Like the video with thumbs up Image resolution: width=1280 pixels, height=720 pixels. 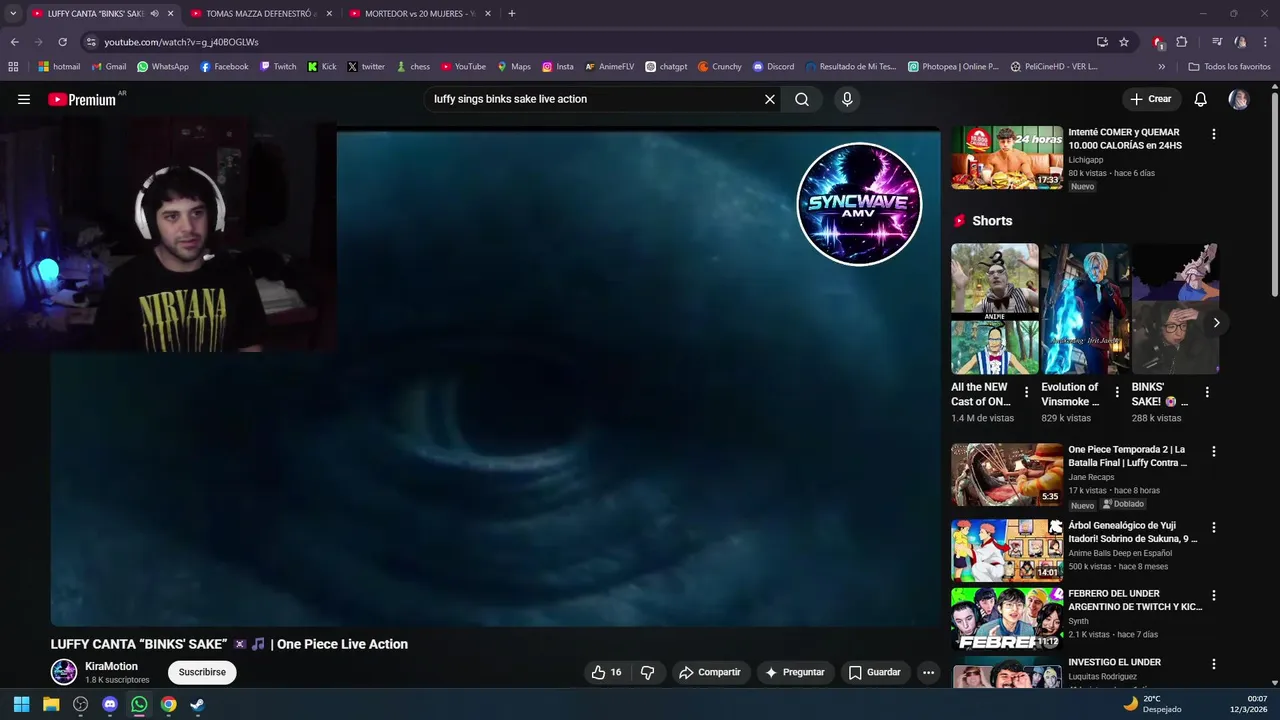[x=606, y=672]
